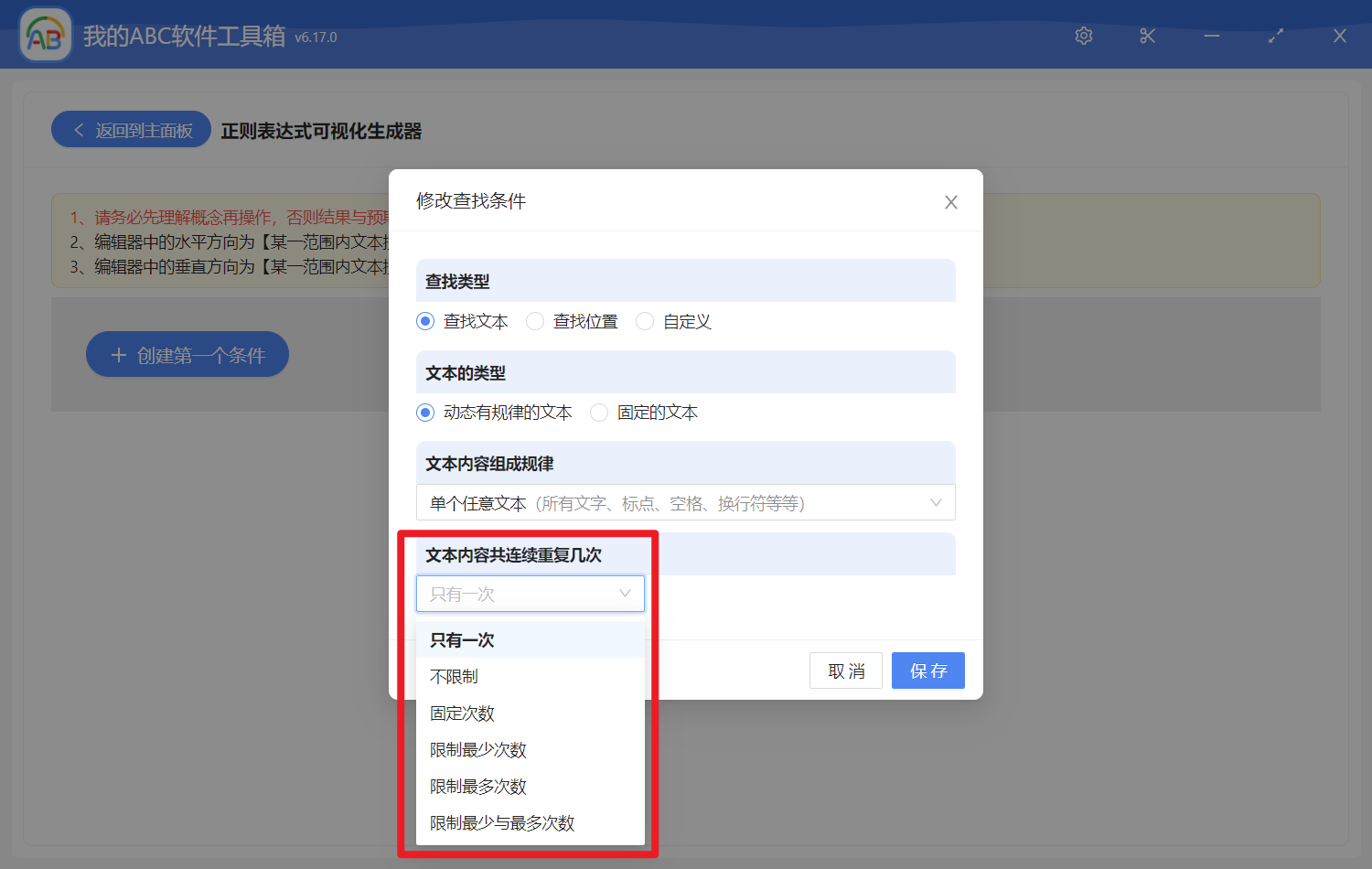Click the expand window arrows icon
The height and width of the screenshot is (869, 1372).
[1275, 36]
